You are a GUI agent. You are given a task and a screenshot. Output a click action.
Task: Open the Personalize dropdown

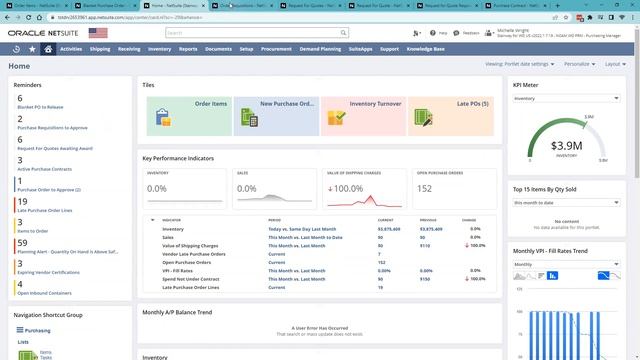point(580,64)
